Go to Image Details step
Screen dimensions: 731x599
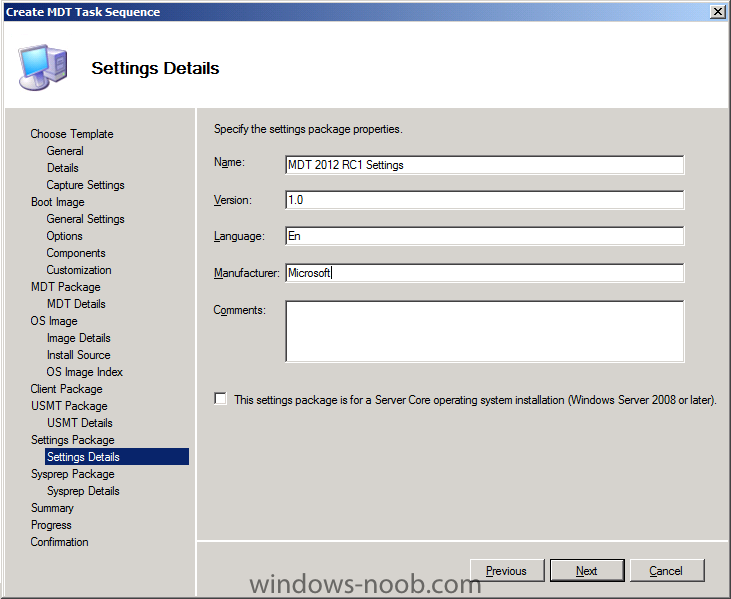tap(78, 338)
